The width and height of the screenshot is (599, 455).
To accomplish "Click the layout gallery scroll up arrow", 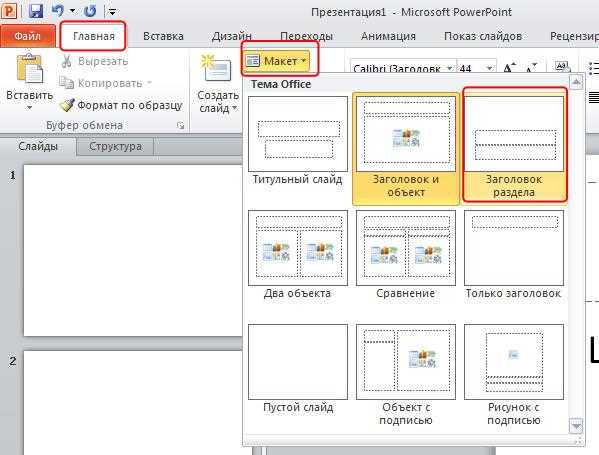I will (x=576, y=82).
